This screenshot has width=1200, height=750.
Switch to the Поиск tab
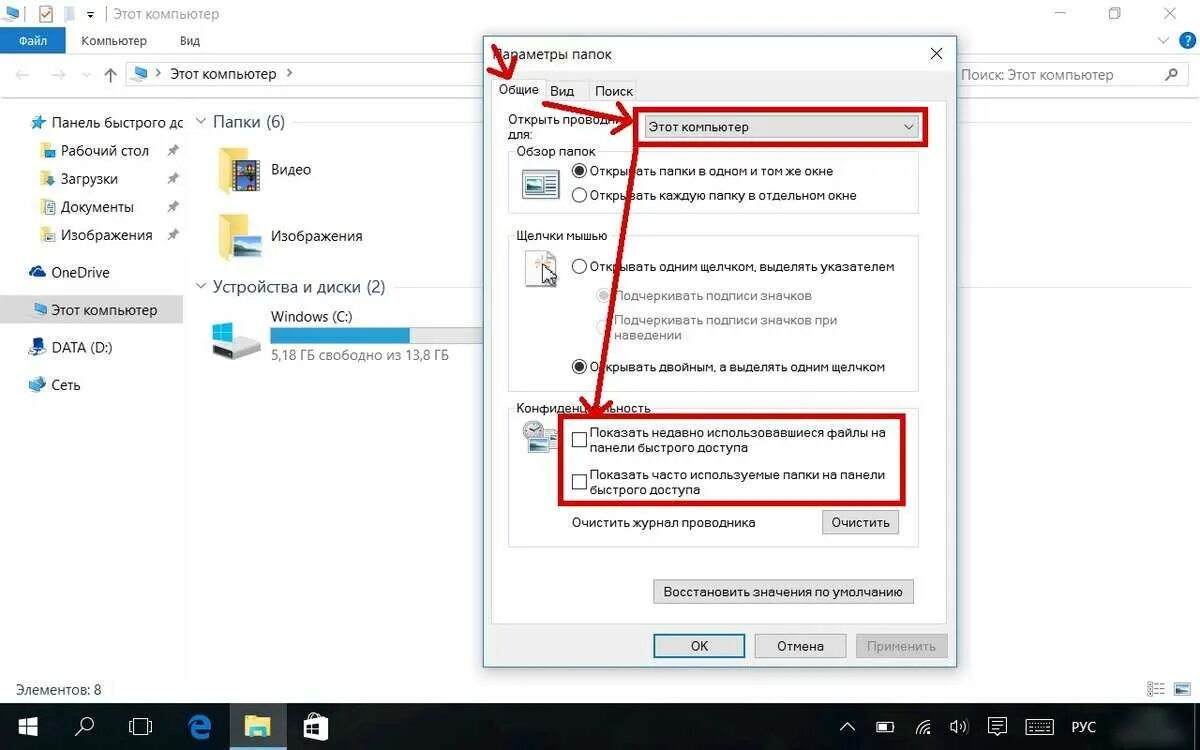click(x=614, y=91)
